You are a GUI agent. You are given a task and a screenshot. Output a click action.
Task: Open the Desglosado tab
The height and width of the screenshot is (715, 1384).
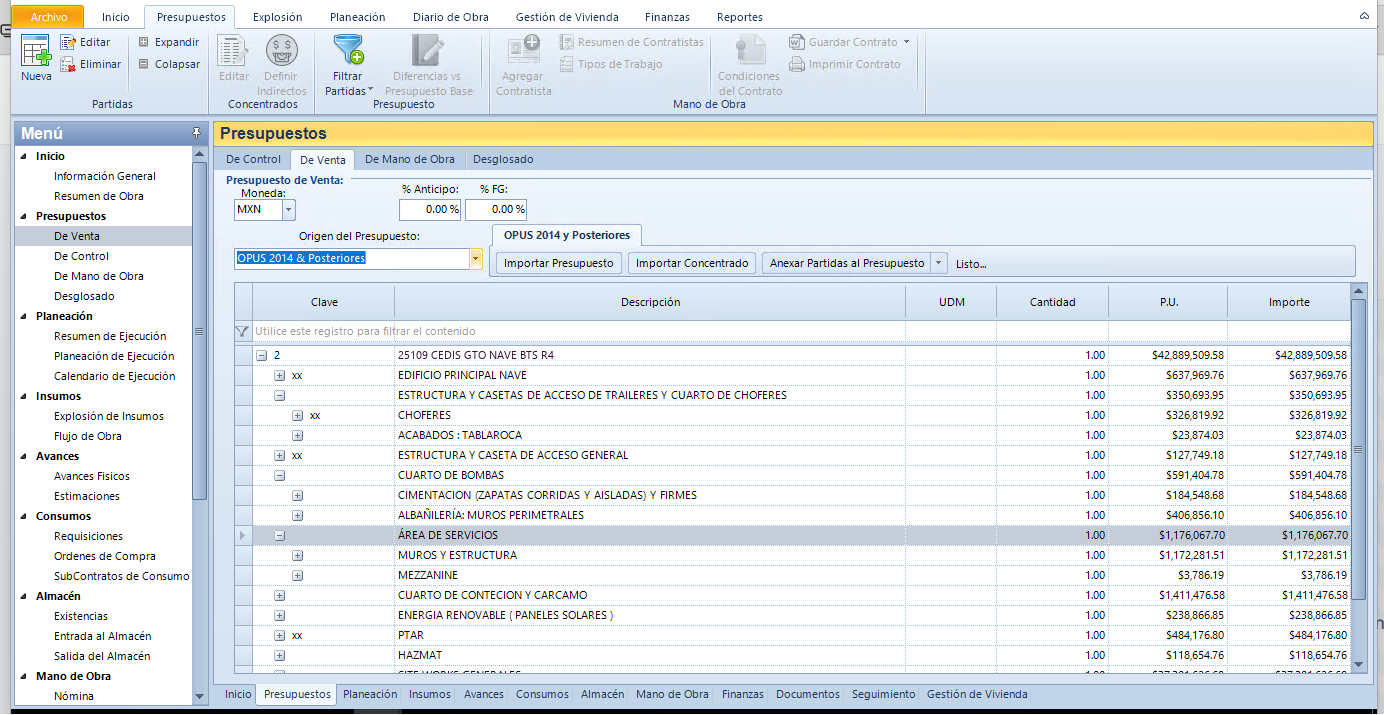coord(503,159)
